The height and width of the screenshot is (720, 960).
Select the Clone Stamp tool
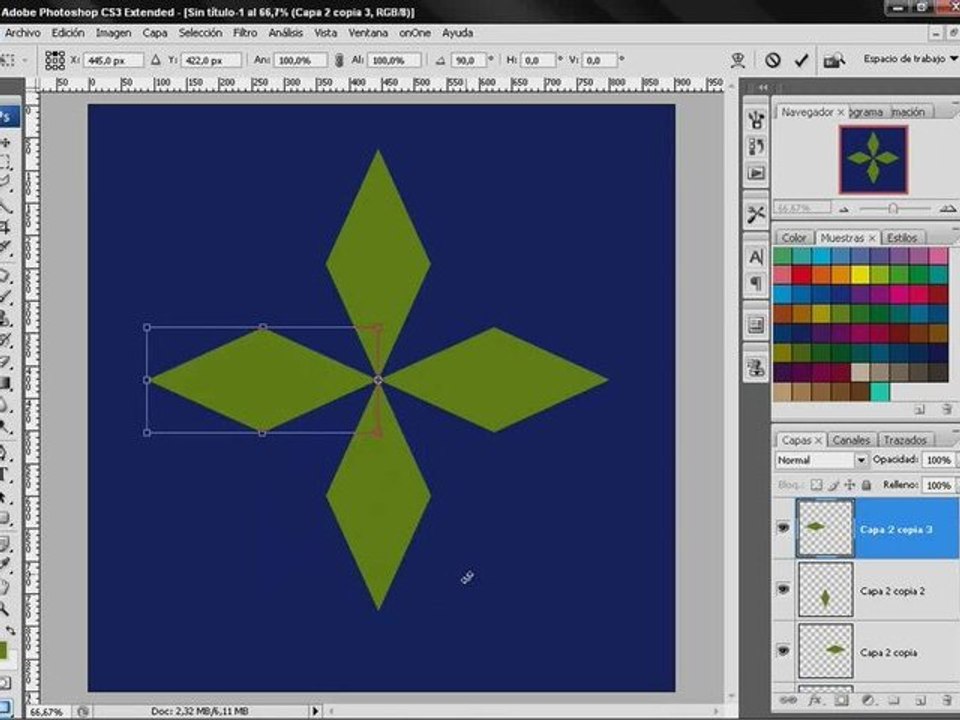tap(6, 318)
